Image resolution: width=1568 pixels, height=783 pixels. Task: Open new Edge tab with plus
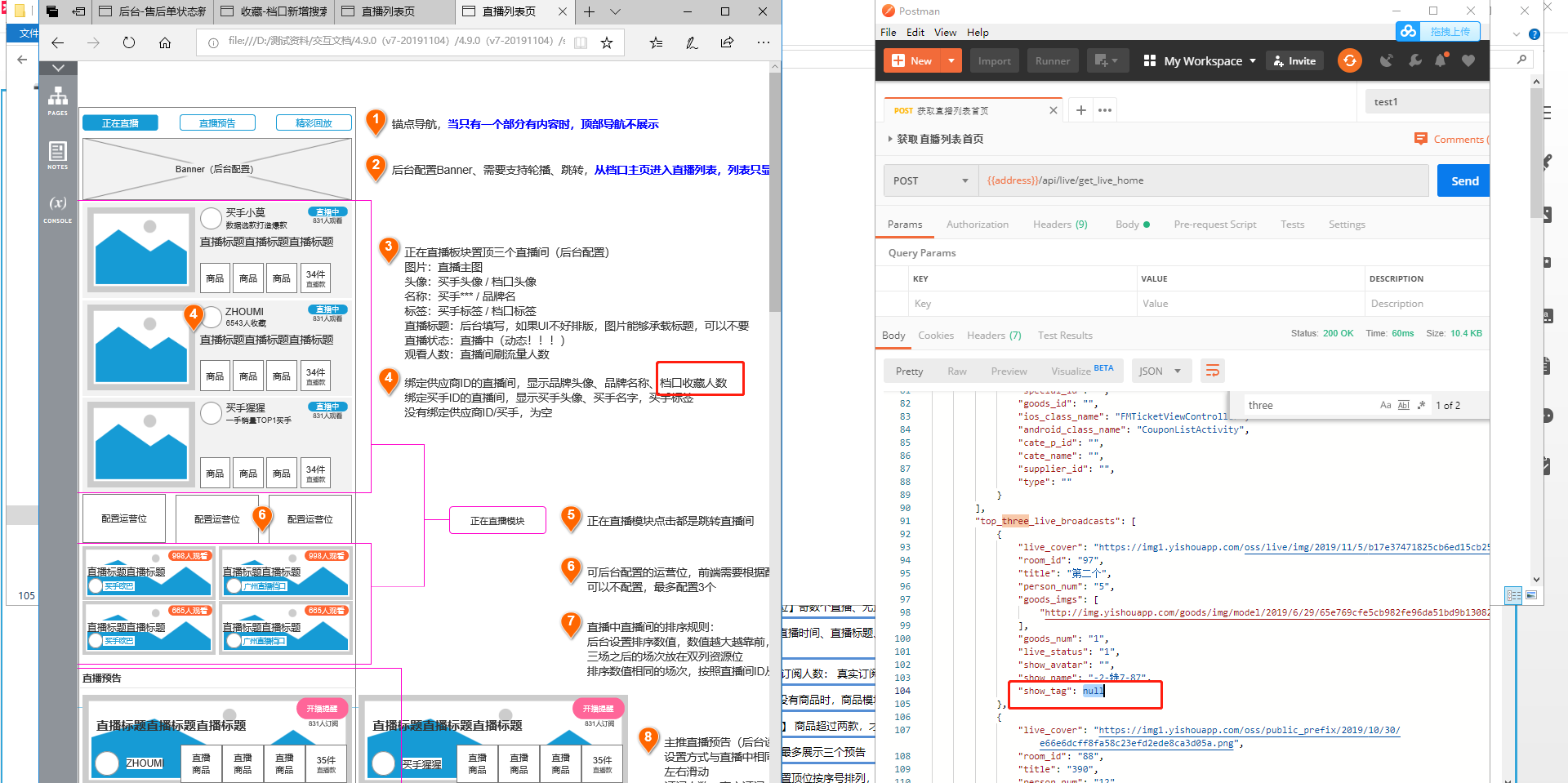[x=589, y=11]
